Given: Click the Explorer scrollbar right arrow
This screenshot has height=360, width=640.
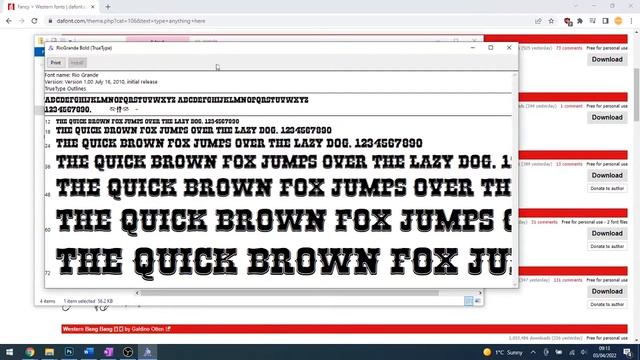Looking at the screenshot, I should pyautogui.click(x=480, y=293).
